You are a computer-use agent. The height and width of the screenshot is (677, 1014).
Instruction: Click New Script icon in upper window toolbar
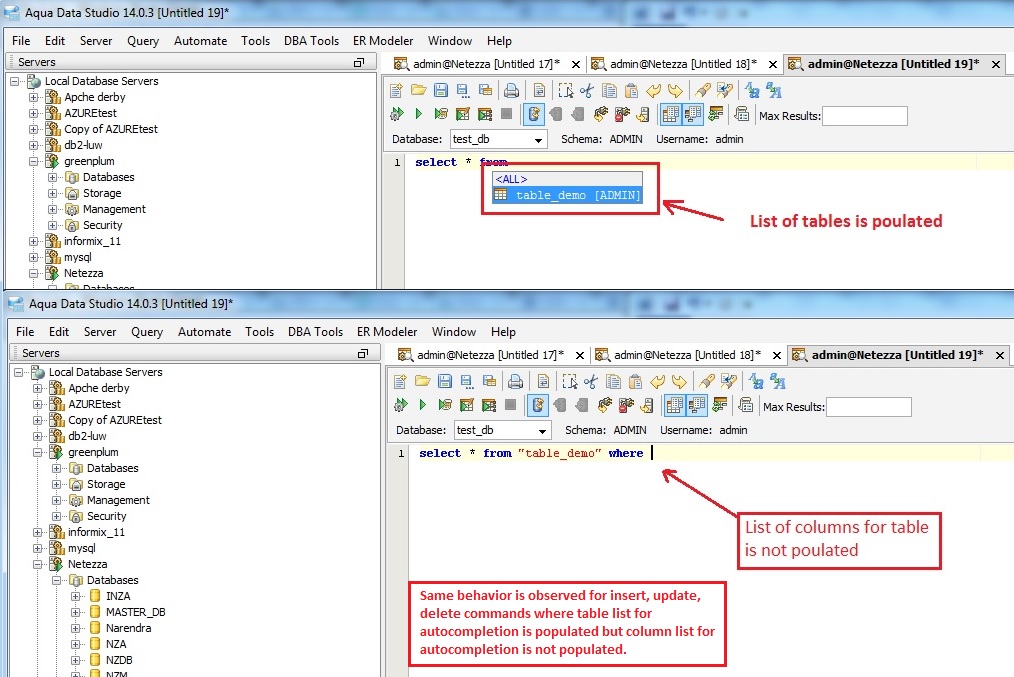coord(397,91)
